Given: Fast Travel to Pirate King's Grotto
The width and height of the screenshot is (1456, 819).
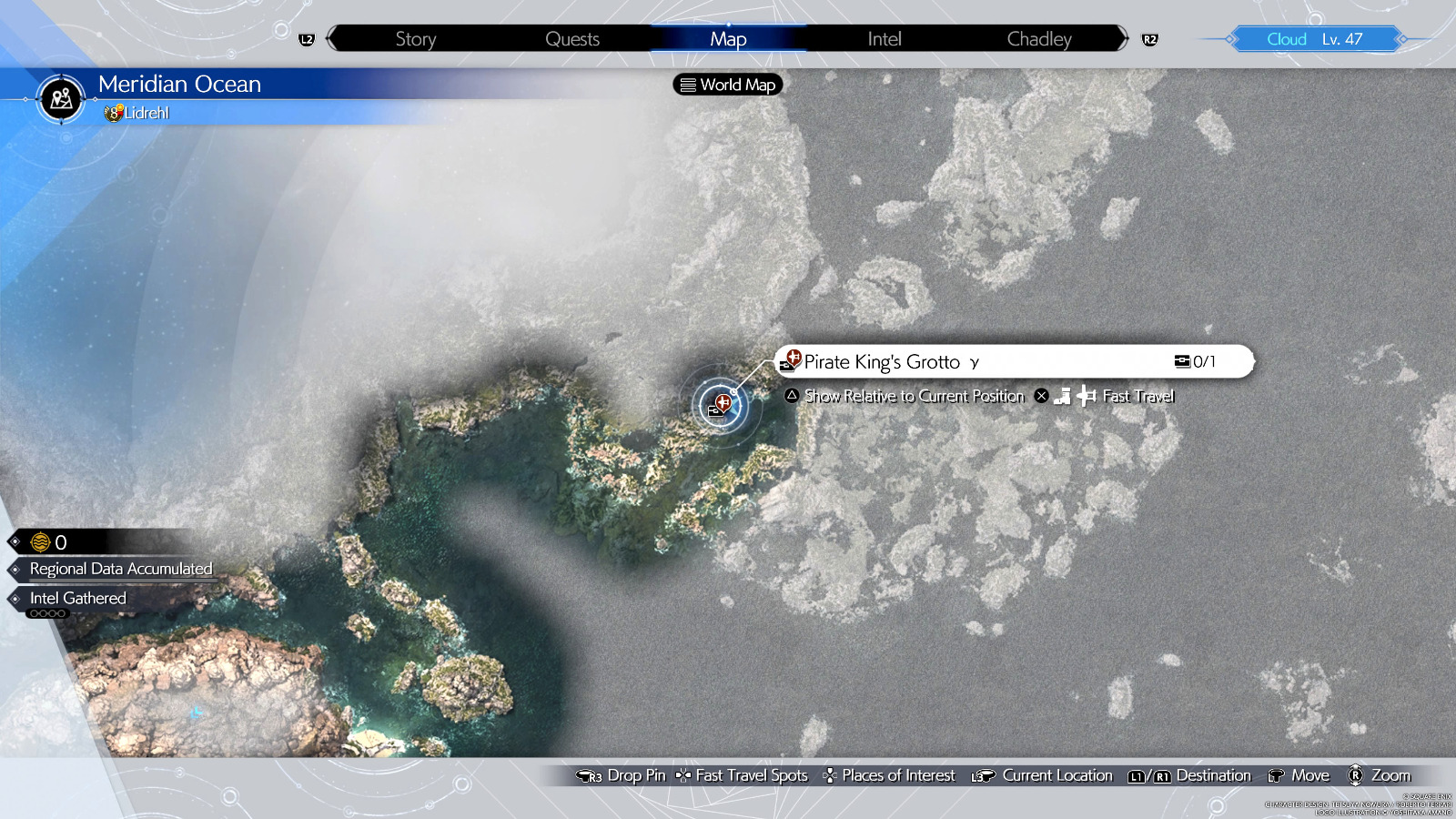Looking at the screenshot, I should [1137, 396].
